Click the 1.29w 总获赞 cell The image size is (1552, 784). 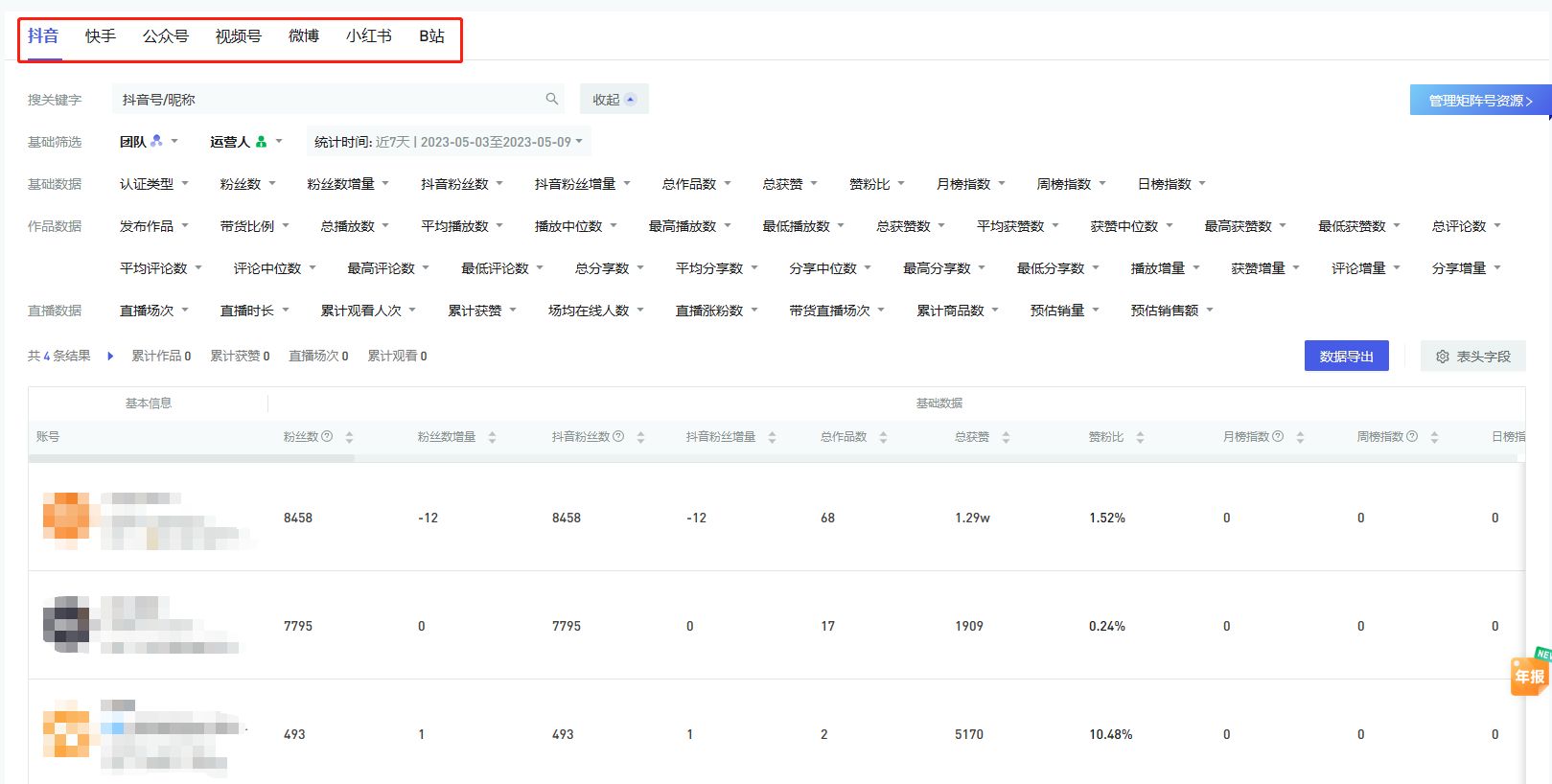(x=972, y=518)
